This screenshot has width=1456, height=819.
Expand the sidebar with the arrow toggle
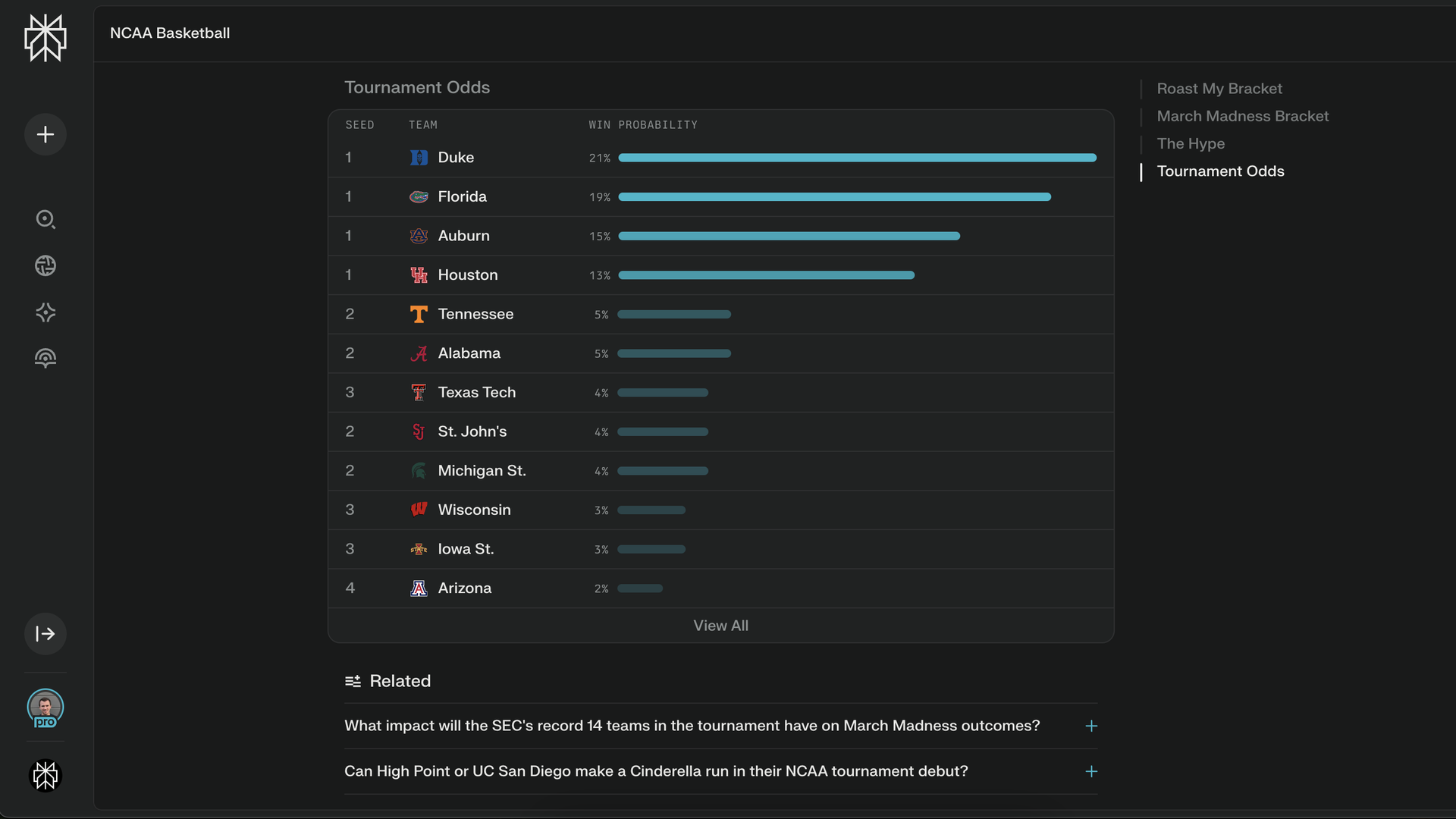tap(45, 634)
